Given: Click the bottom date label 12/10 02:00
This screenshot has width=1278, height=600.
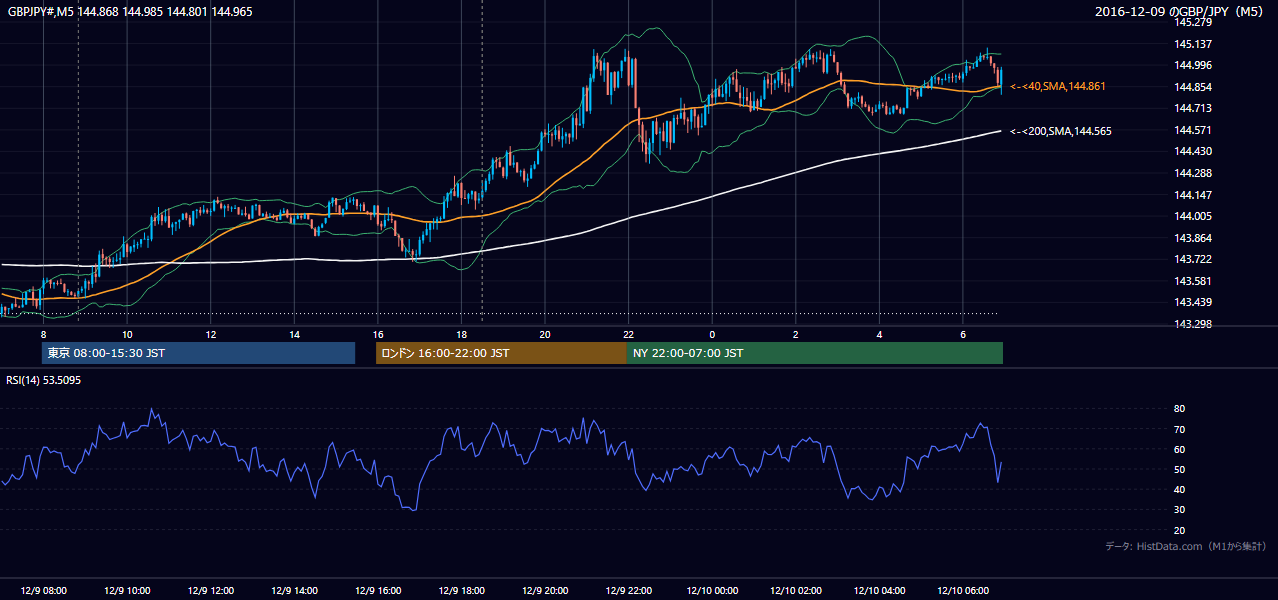Looking at the screenshot, I should 795,591.
